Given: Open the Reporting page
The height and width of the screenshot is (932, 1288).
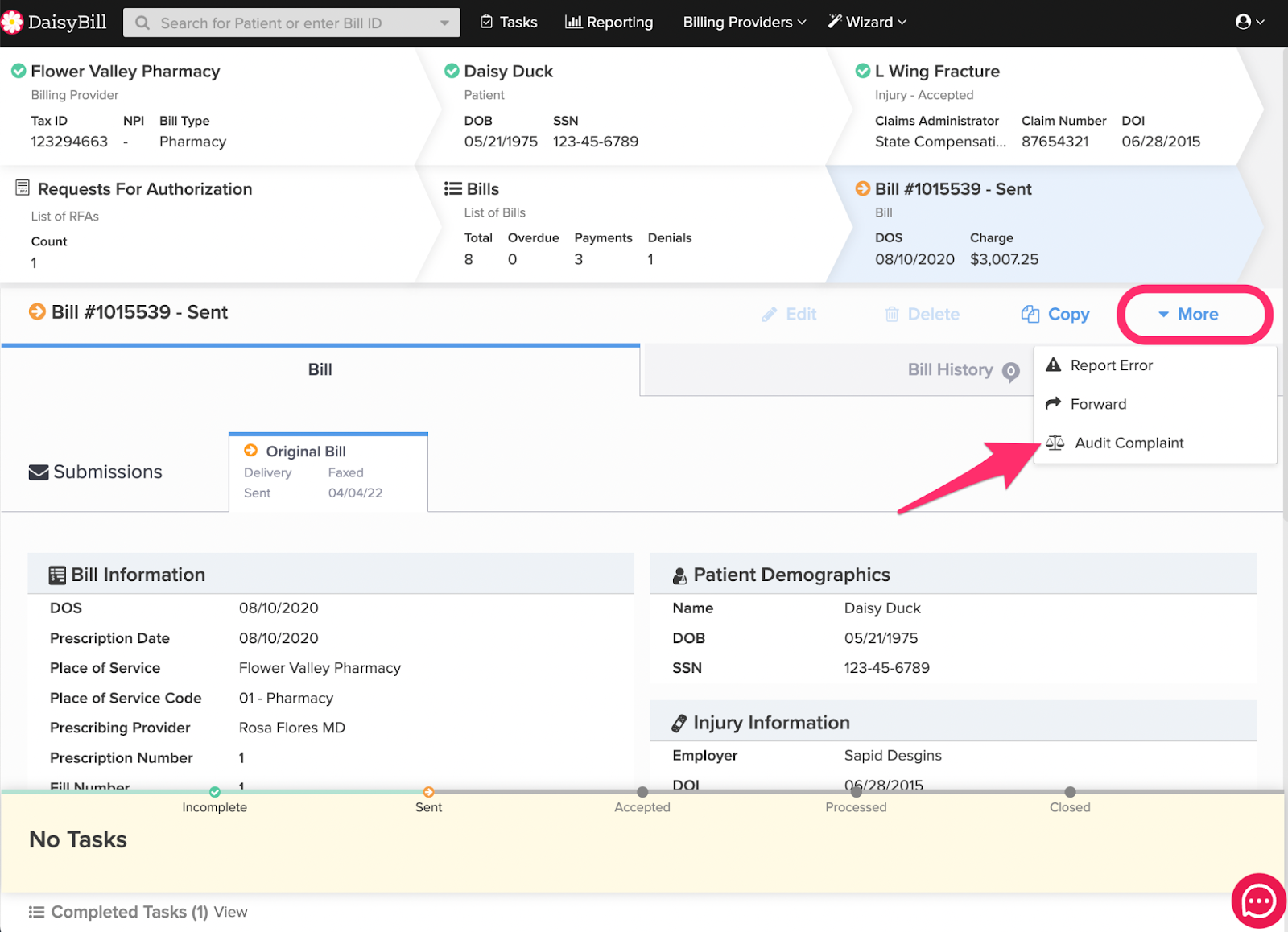Looking at the screenshot, I should [609, 22].
